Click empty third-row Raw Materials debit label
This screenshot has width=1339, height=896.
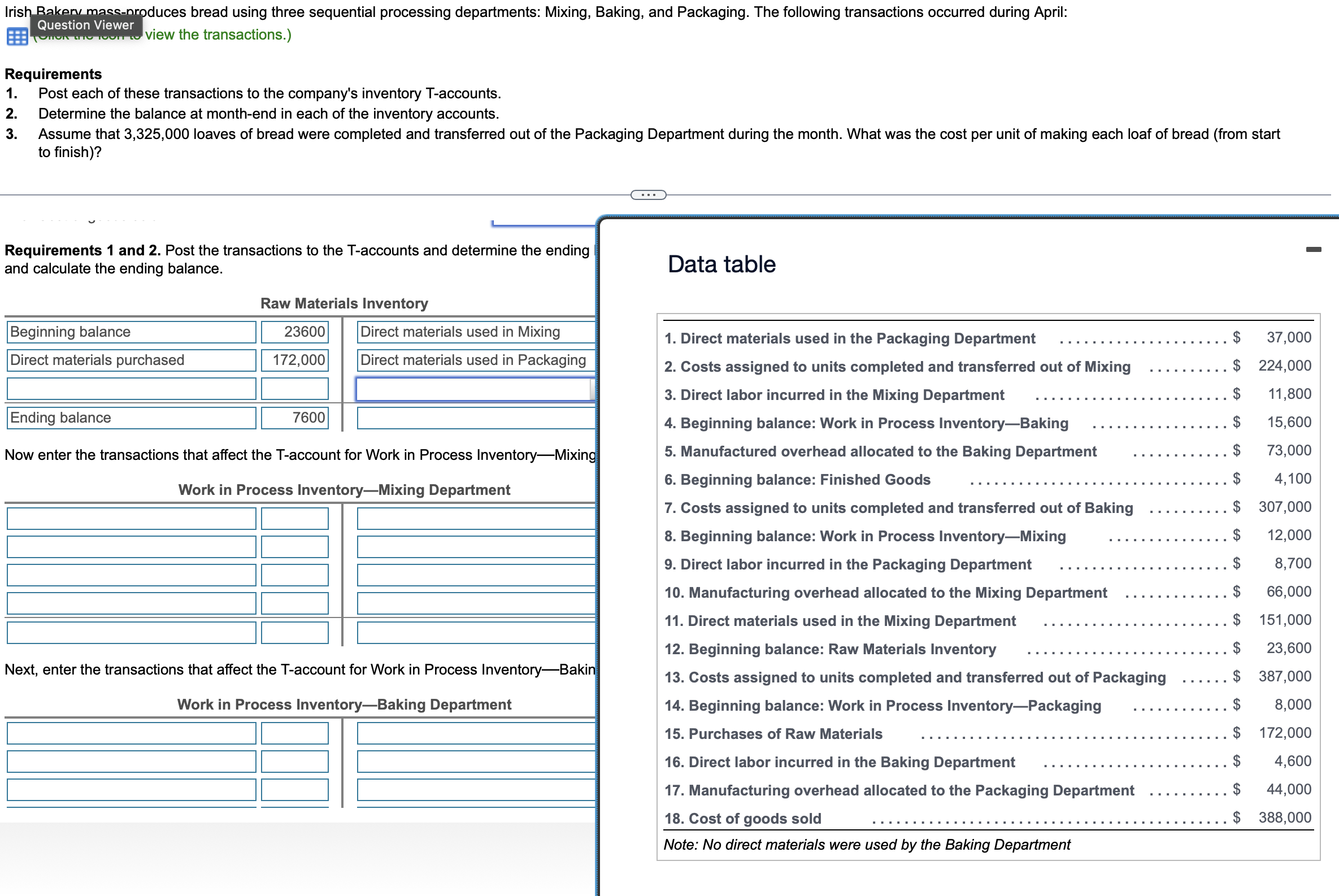click(x=131, y=389)
